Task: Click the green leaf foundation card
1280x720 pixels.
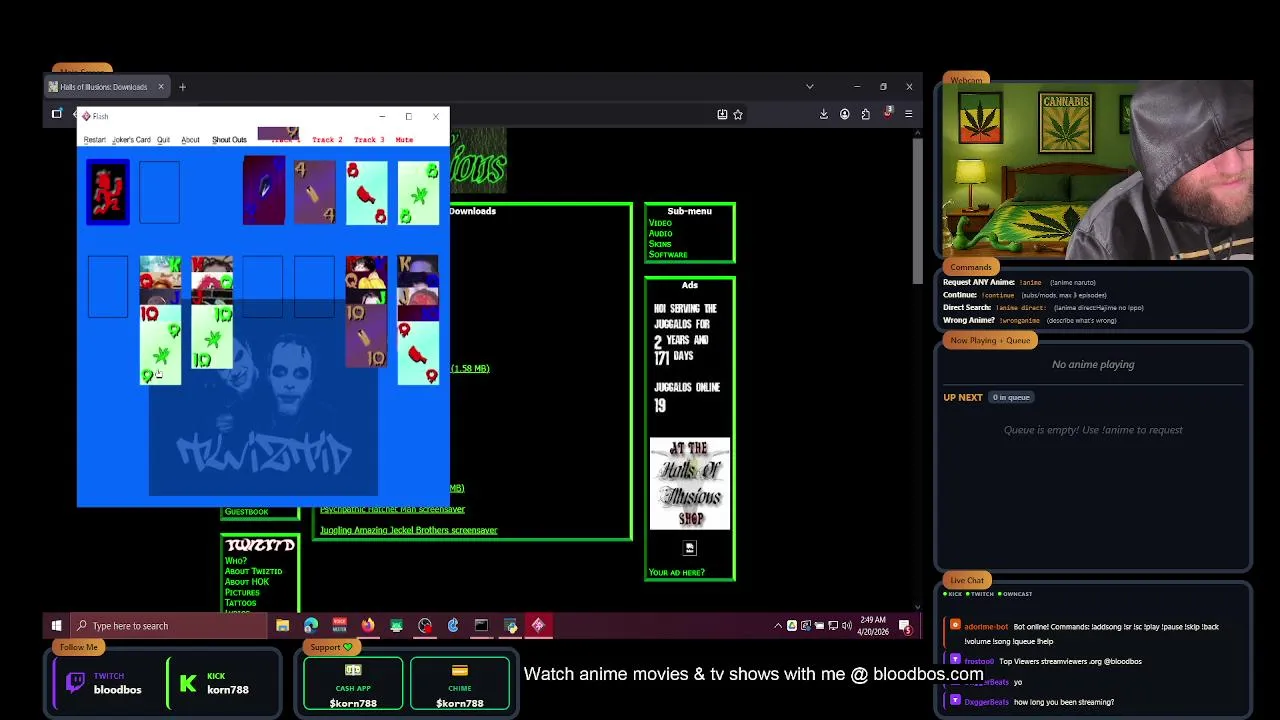Action: (419, 192)
